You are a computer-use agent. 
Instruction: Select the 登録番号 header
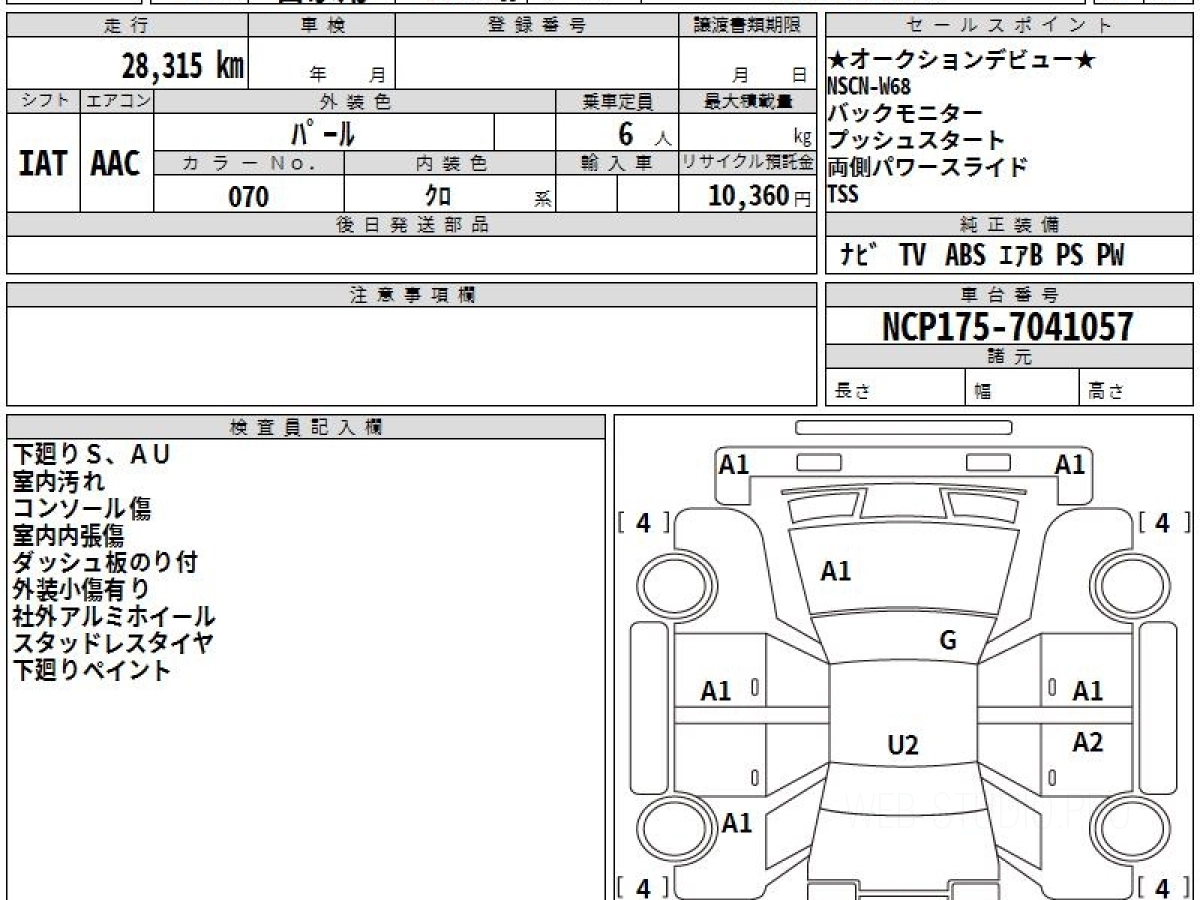537,26
